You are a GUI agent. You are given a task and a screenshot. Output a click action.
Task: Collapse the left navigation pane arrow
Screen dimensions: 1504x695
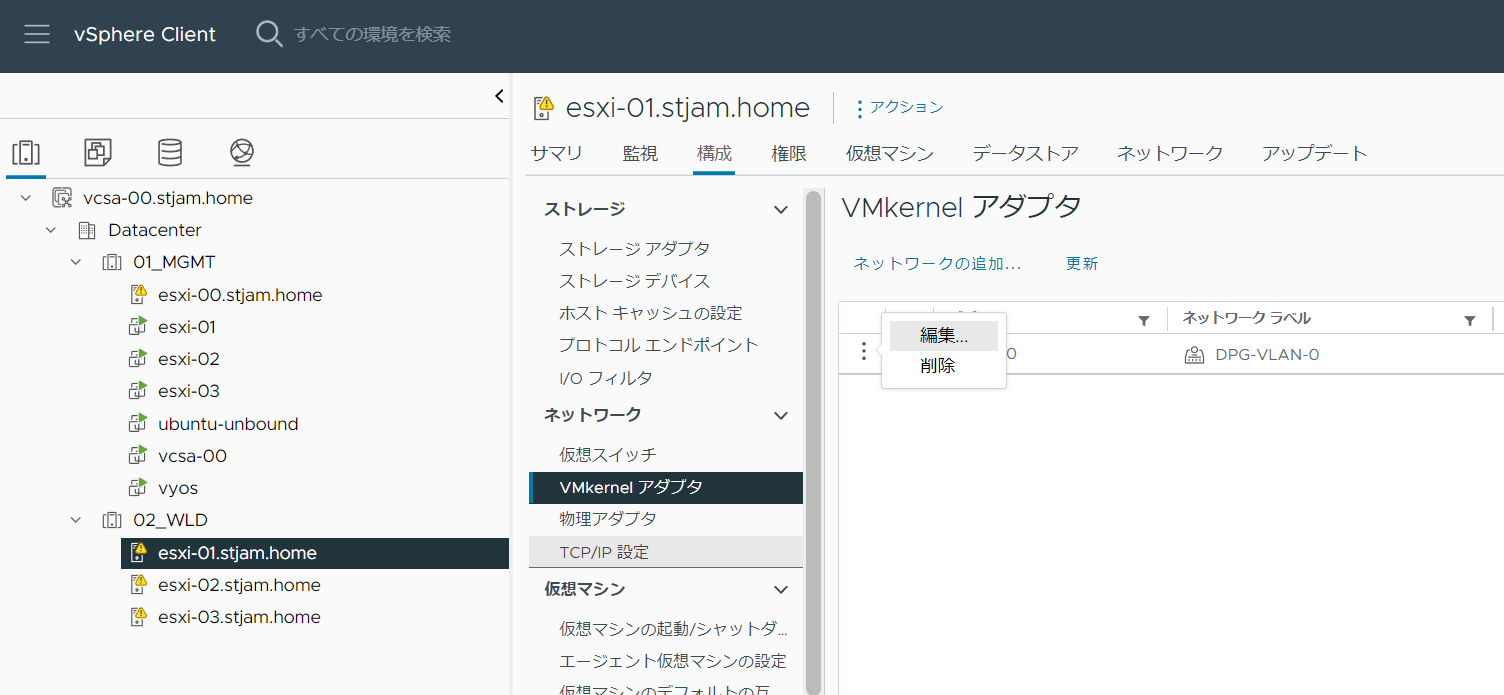(499, 96)
